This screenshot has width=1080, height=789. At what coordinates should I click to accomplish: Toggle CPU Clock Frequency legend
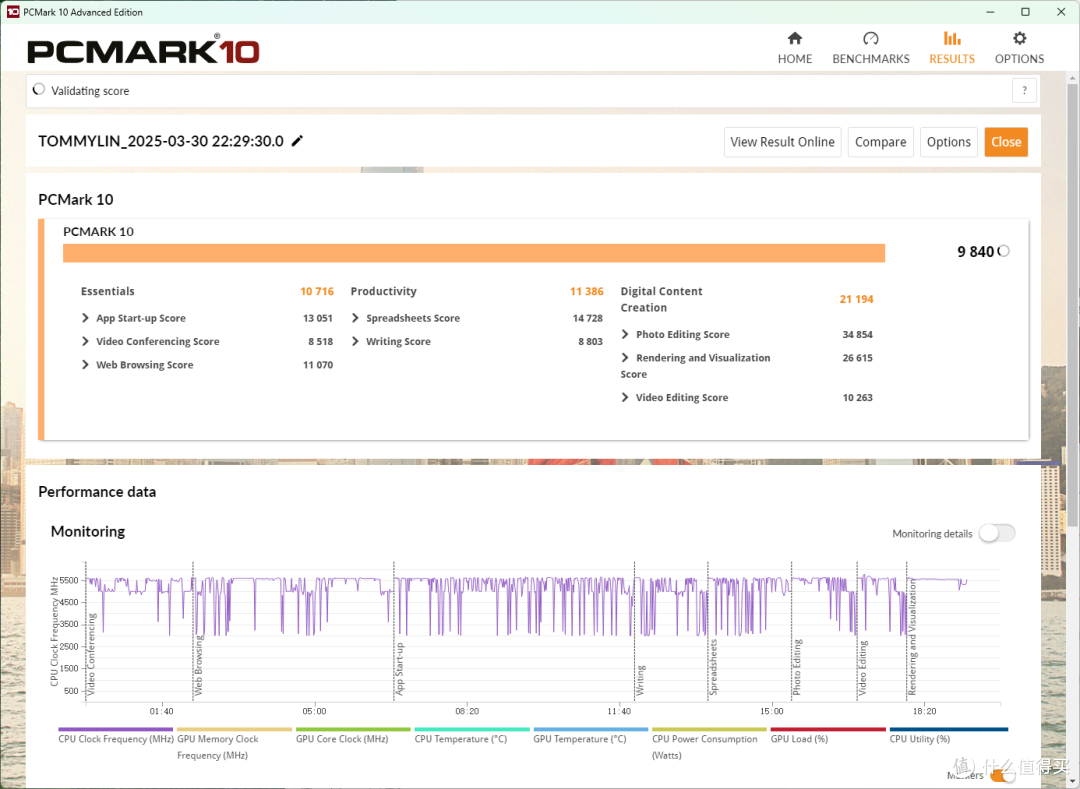[116, 735]
